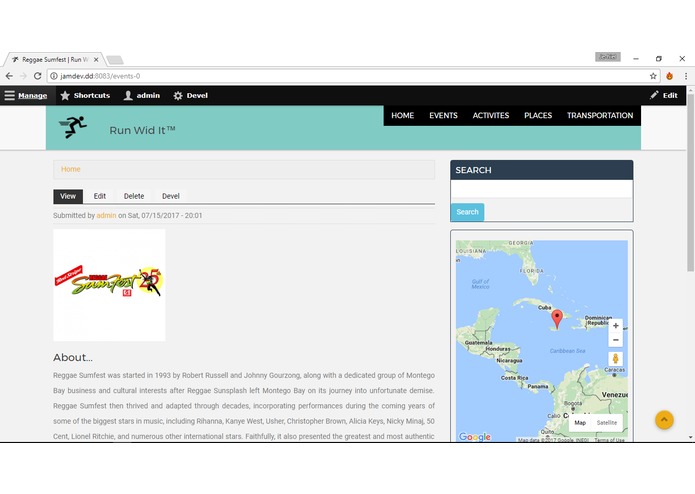Zoom out the map with minus button
This screenshot has height=494, width=695.
616,340
